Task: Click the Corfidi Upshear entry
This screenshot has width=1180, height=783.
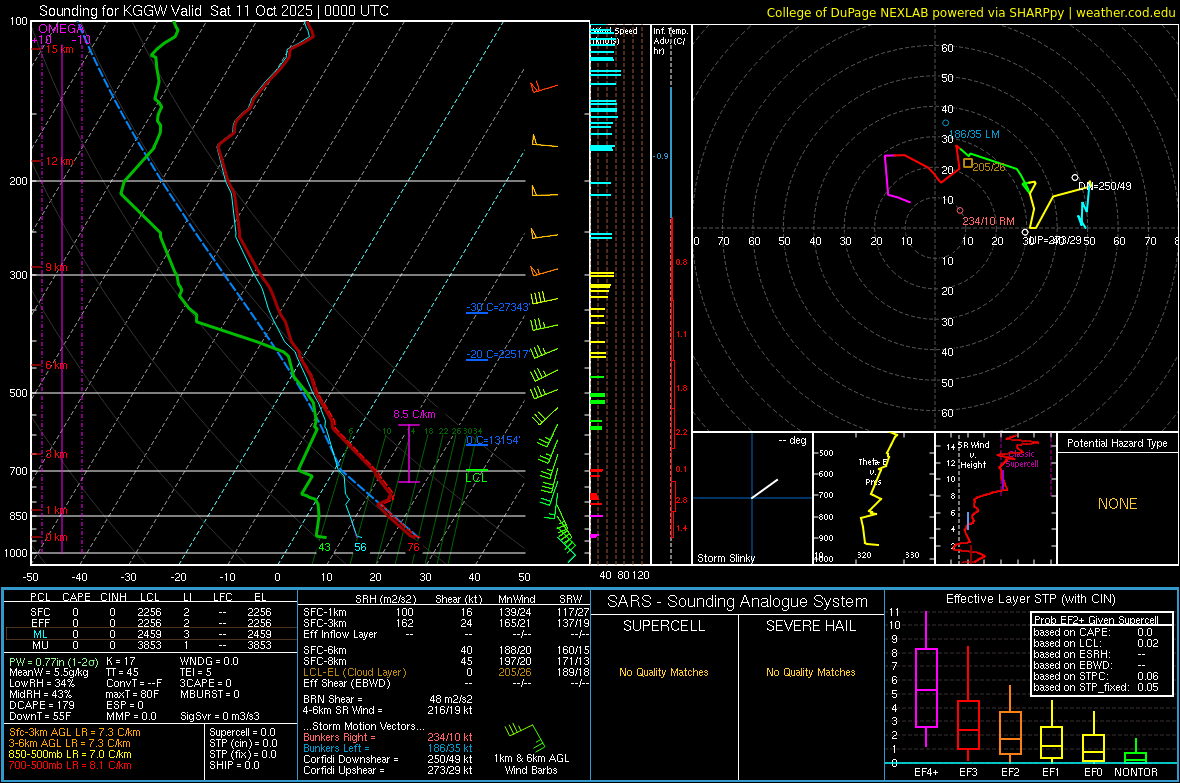Action: pyautogui.click(x=388, y=770)
